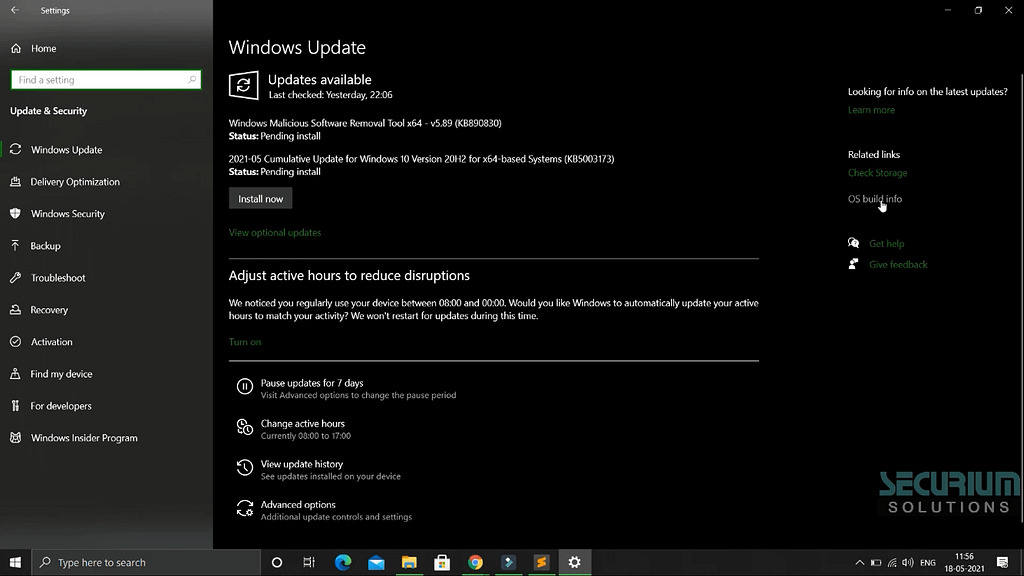
Task: Click the Get help link
Action: pyautogui.click(x=887, y=244)
